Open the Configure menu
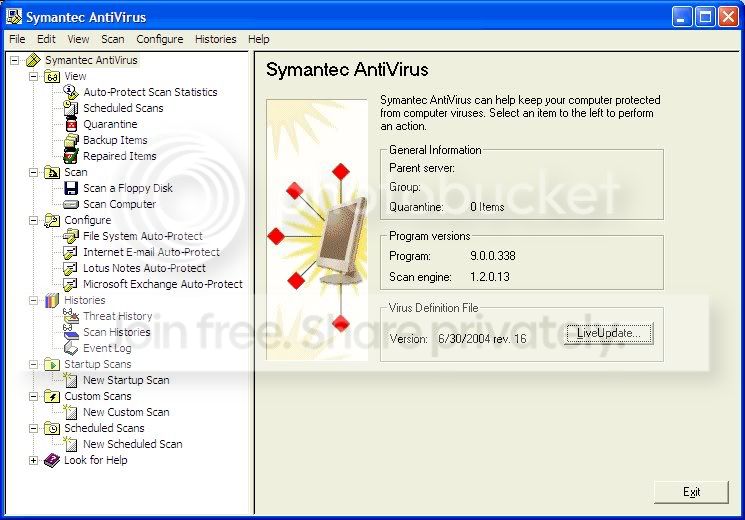This screenshot has height=520, width=745. (x=160, y=39)
